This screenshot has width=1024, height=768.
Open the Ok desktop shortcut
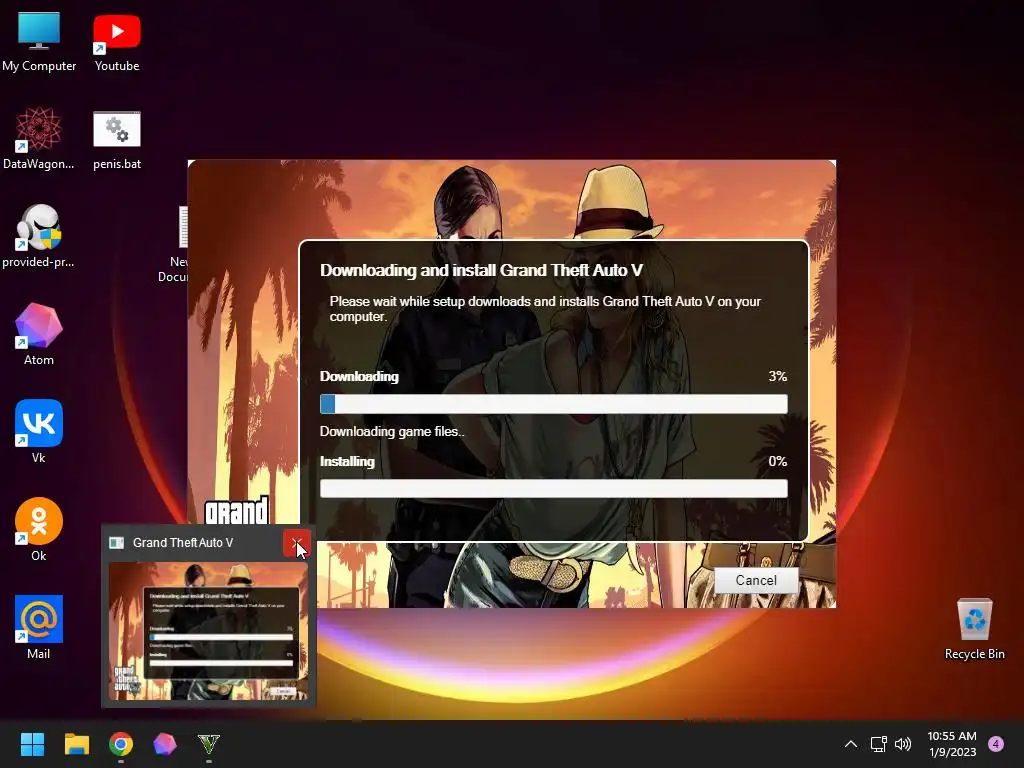39,530
